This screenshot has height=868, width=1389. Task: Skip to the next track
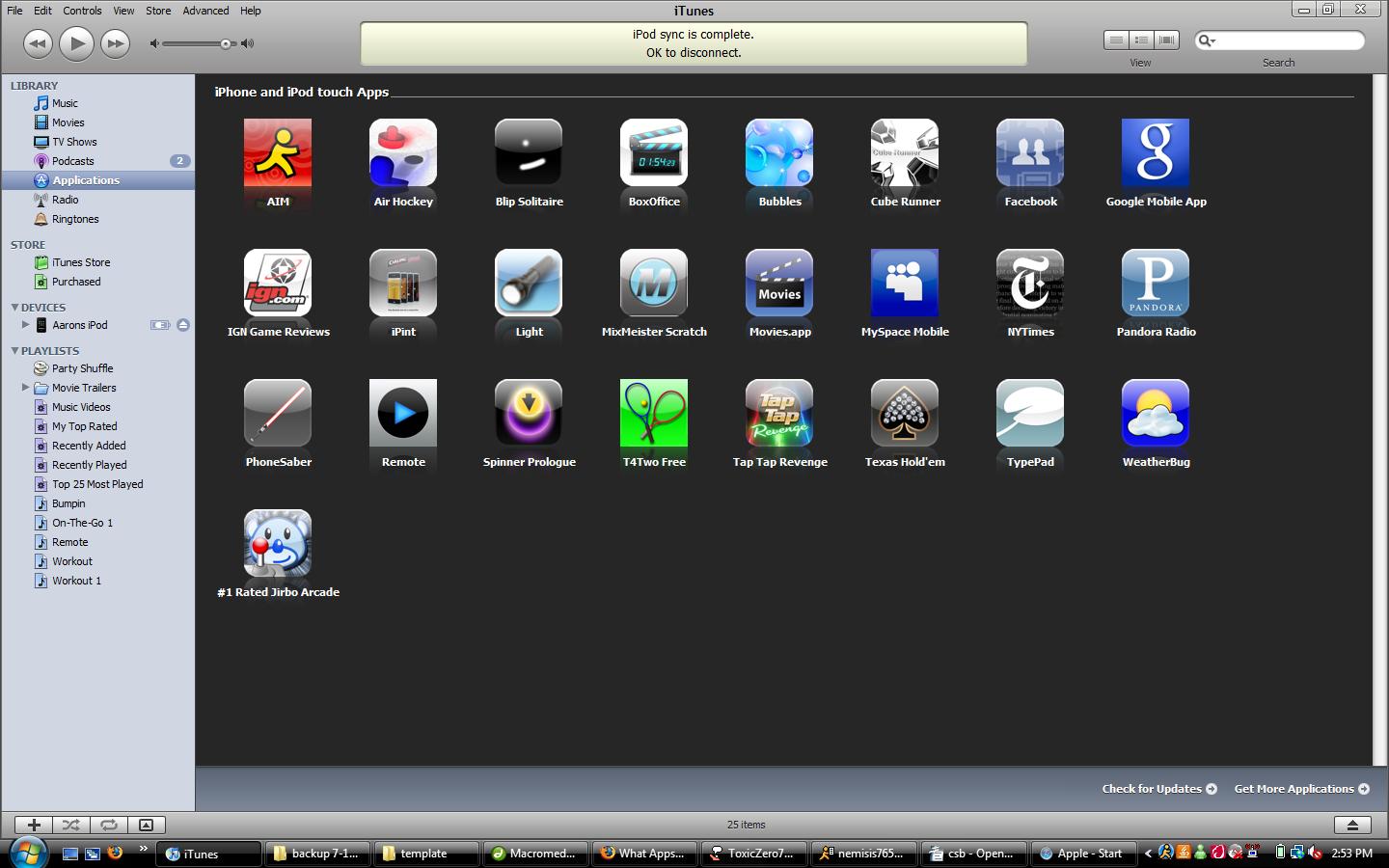pos(115,43)
